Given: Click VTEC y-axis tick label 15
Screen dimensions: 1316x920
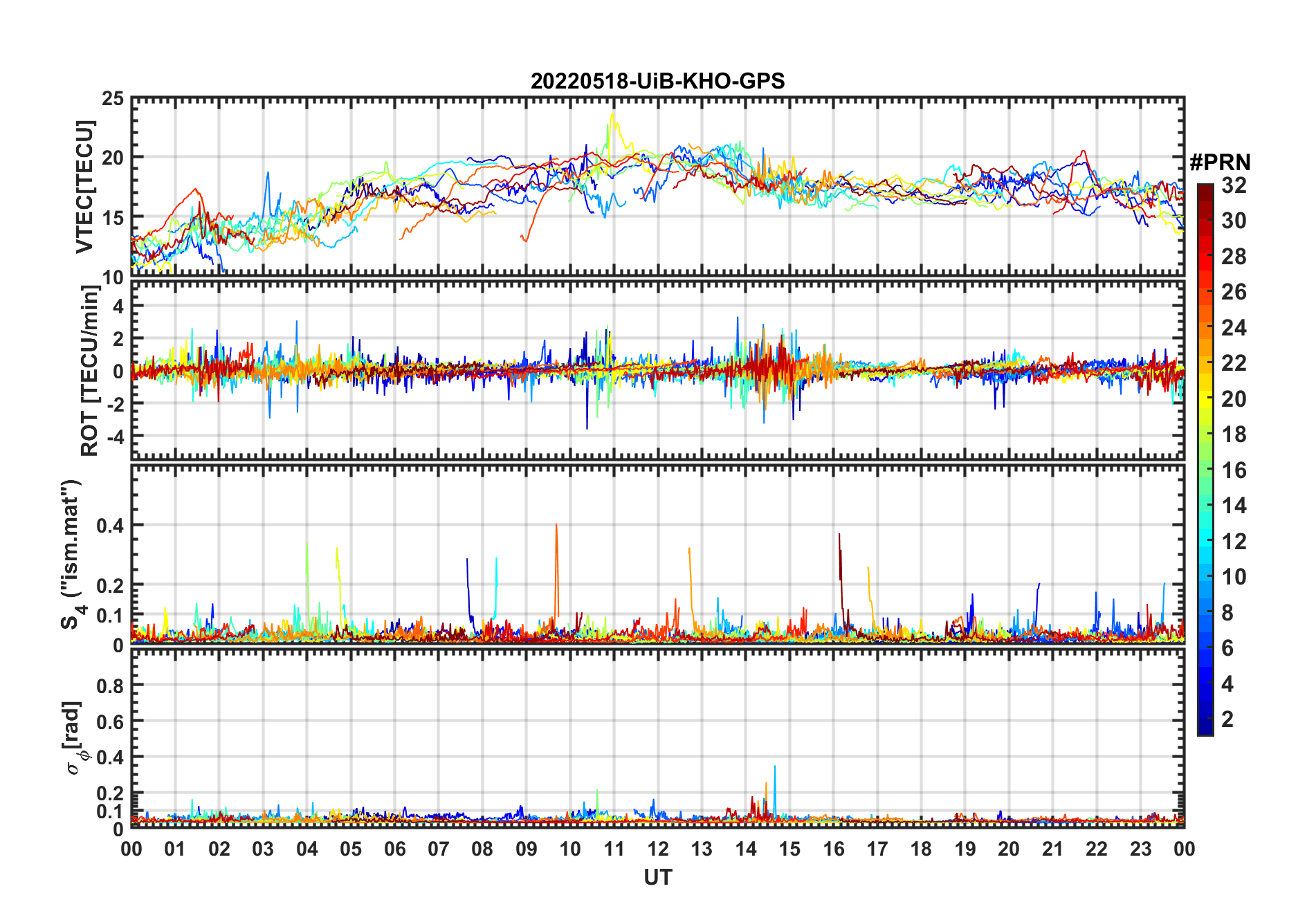Looking at the screenshot, I should pos(113,218).
